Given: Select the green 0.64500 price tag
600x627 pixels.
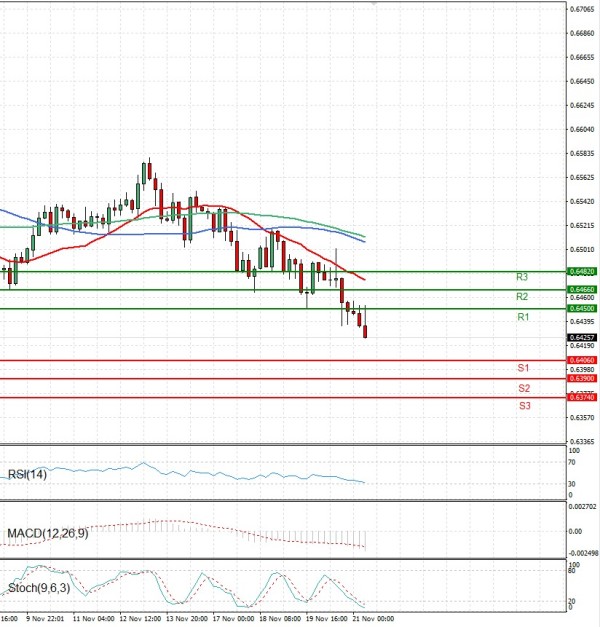Looking at the screenshot, I should point(583,309).
